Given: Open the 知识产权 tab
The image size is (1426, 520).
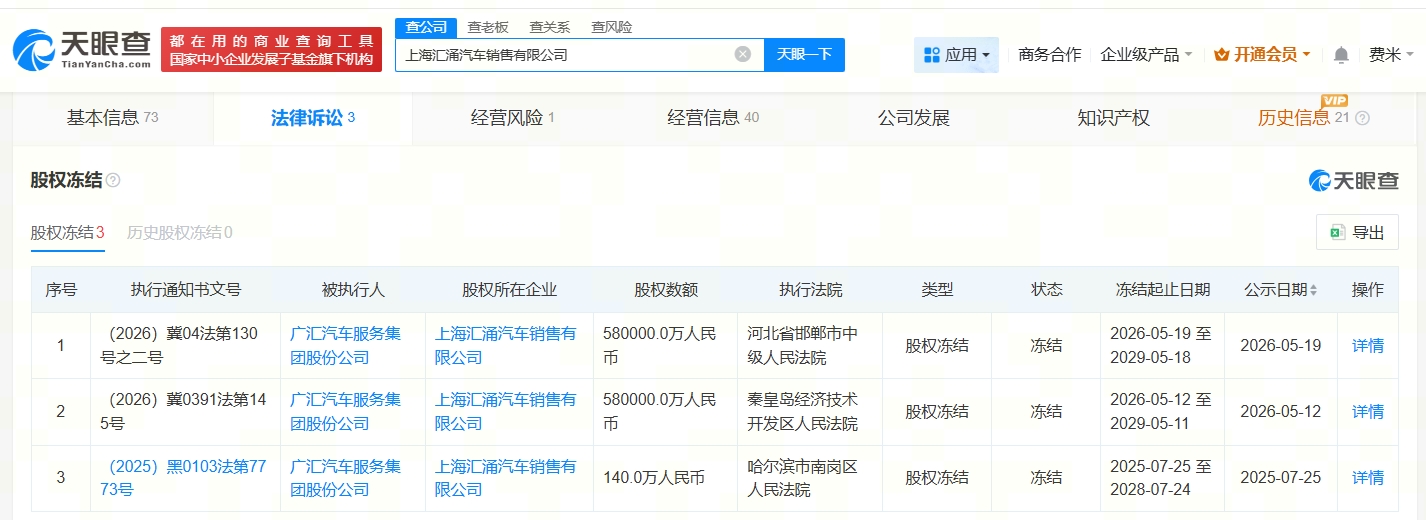Looking at the screenshot, I should click(x=1113, y=118).
